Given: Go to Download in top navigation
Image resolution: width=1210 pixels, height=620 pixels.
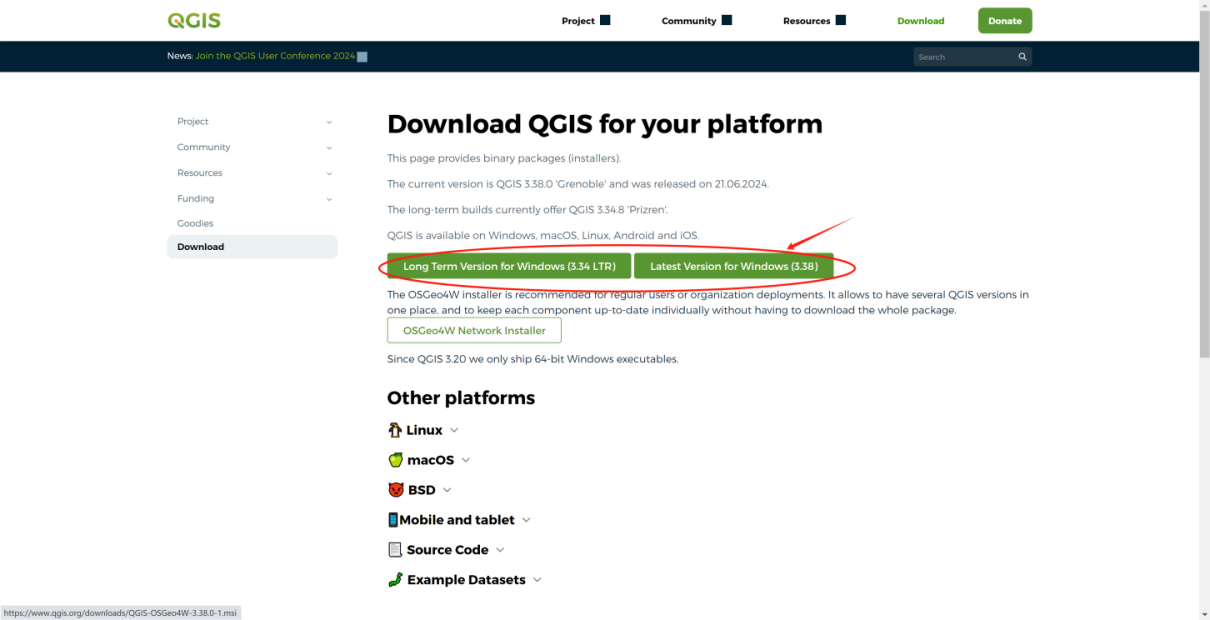Looking at the screenshot, I should coord(921,21).
